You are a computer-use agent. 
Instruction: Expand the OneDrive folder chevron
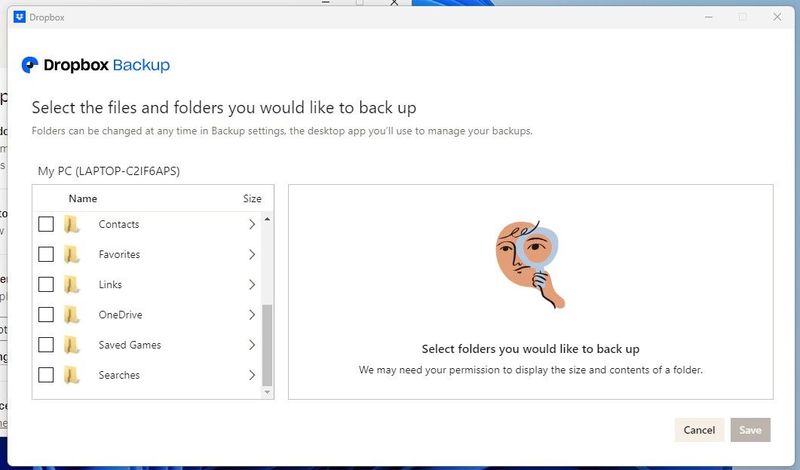pyautogui.click(x=252, y=314)
